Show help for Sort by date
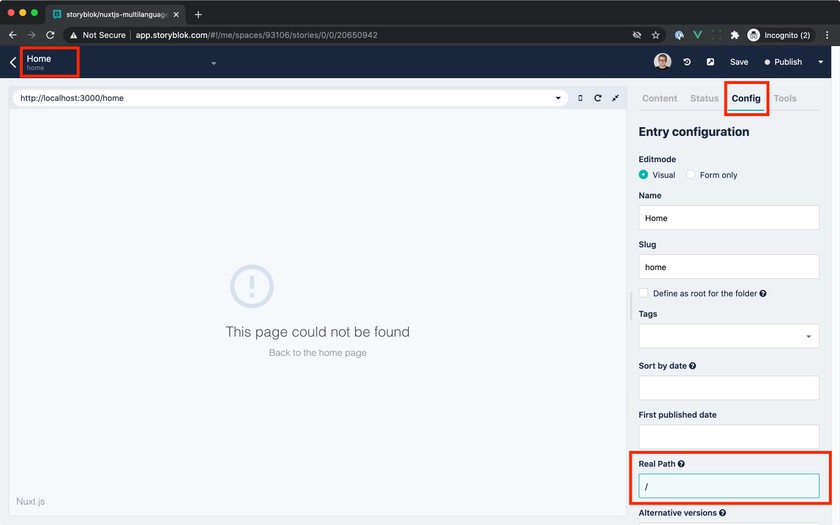This screenshot has height=525, width=840. click(693, 366)
